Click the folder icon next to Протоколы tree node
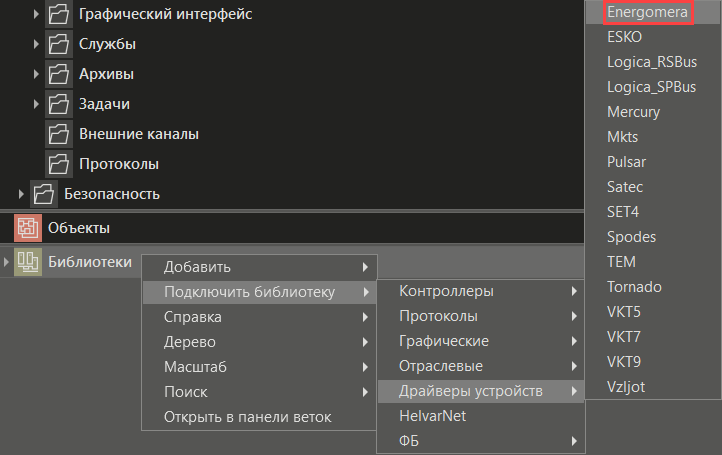This screenshot has height=455, width=722. [59, 164]
